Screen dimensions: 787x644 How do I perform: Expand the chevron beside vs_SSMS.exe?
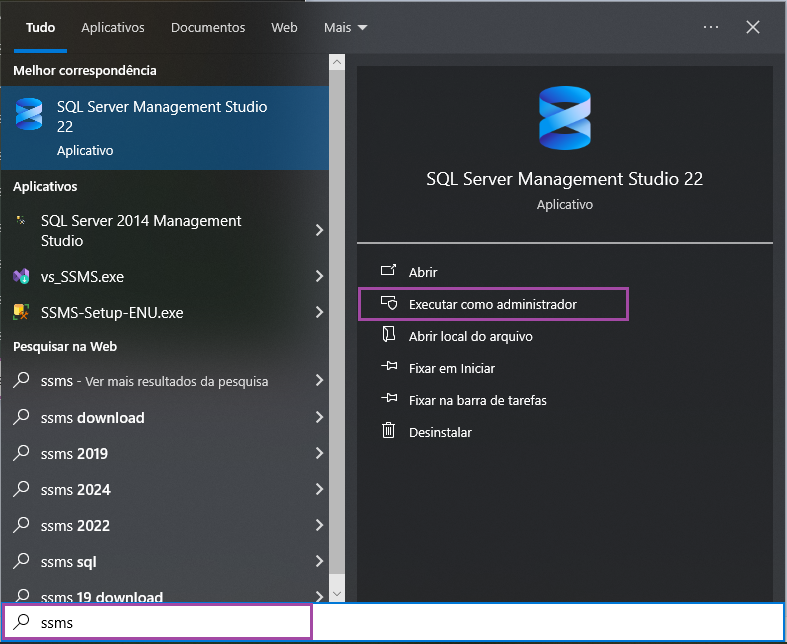pyautogui.click(x=319, y=277)
